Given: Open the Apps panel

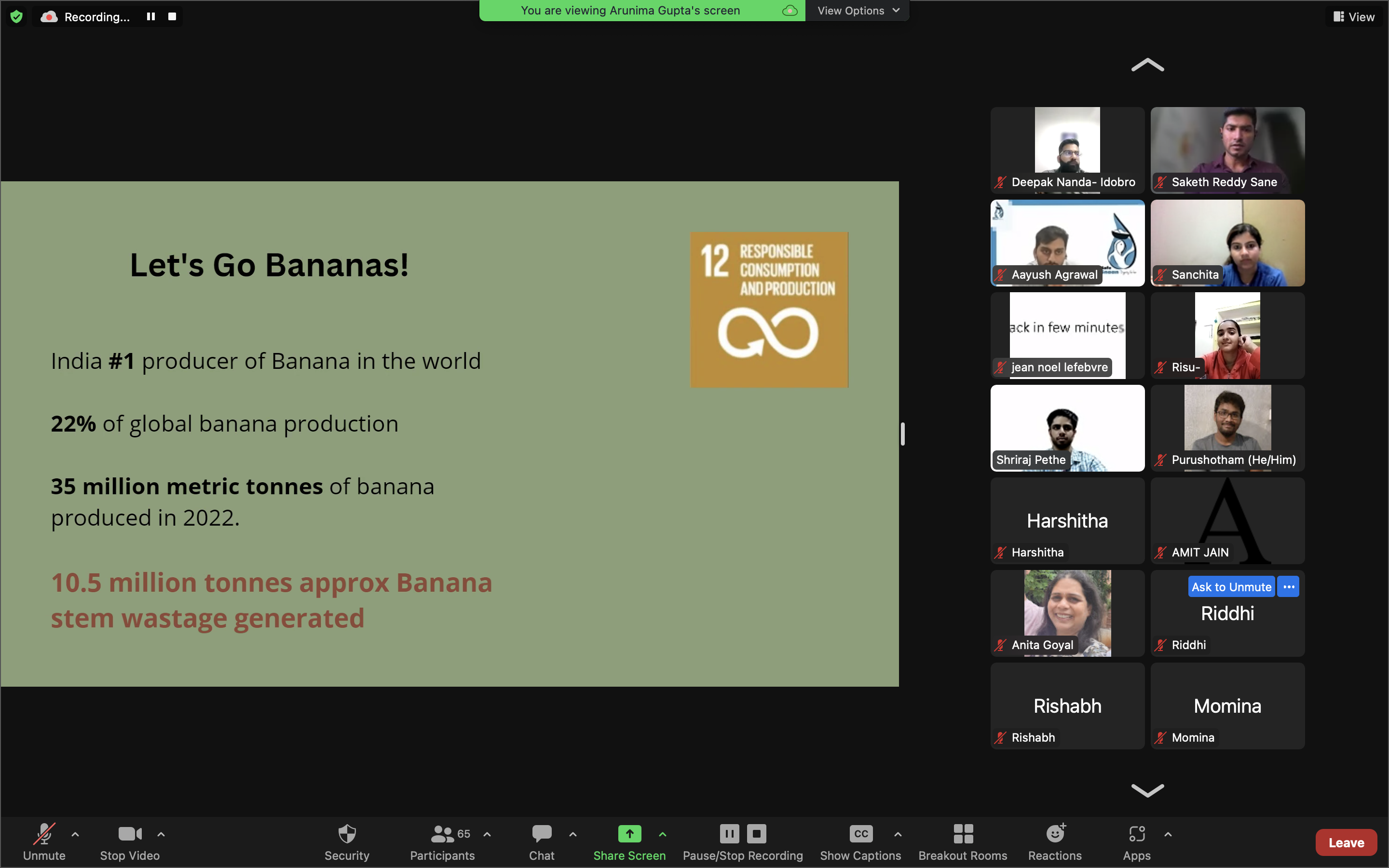Looking at the screenshot, I should pos(1136,841).
